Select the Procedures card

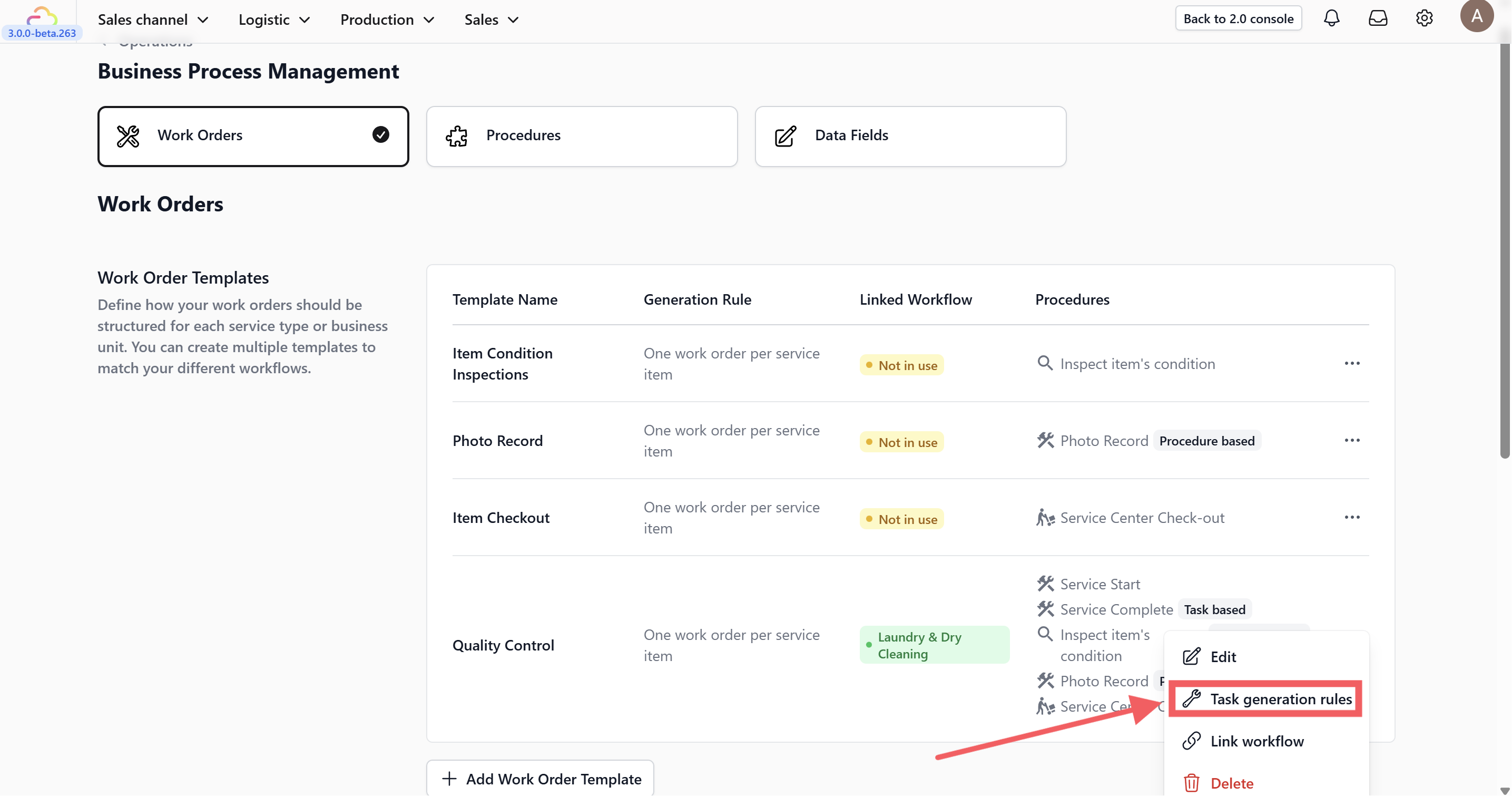[581, 135]
